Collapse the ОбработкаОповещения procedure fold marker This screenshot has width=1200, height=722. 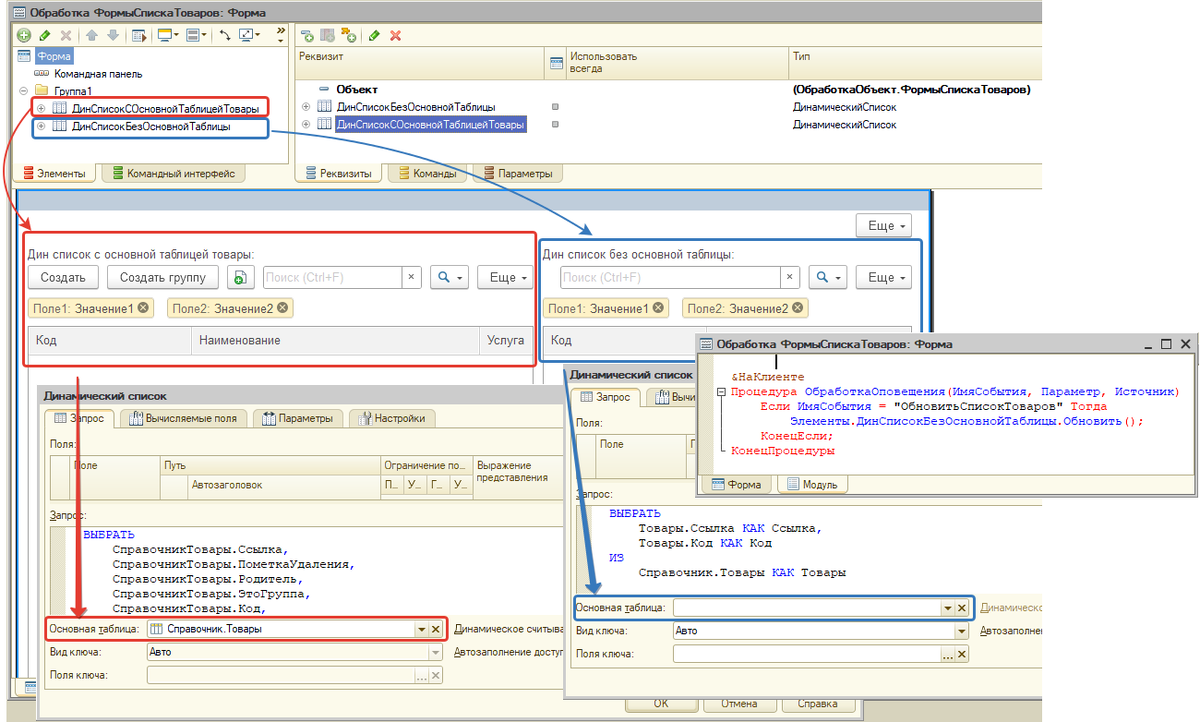click(x=720, y=392)
